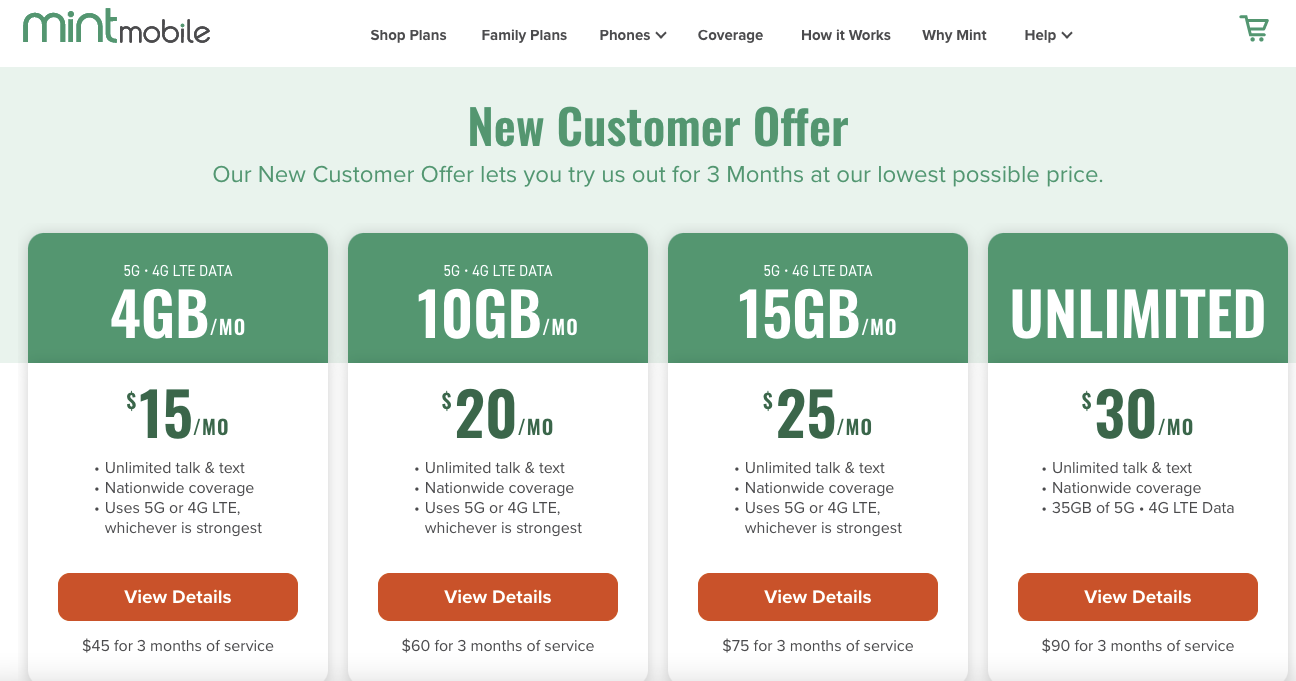Viewport: 1296px width, 681px height.
Task: Open How it Works page
Action: tap(846, 35)
